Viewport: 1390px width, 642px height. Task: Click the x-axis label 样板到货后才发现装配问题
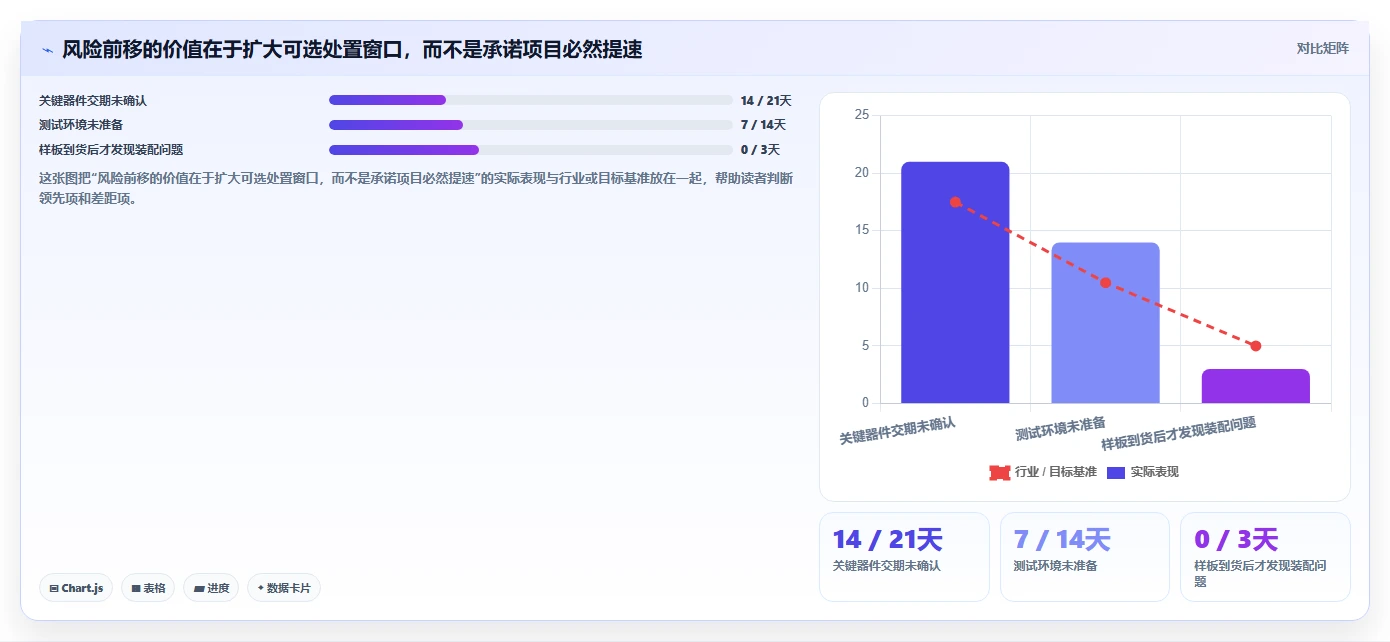(x=1178, y=434)
